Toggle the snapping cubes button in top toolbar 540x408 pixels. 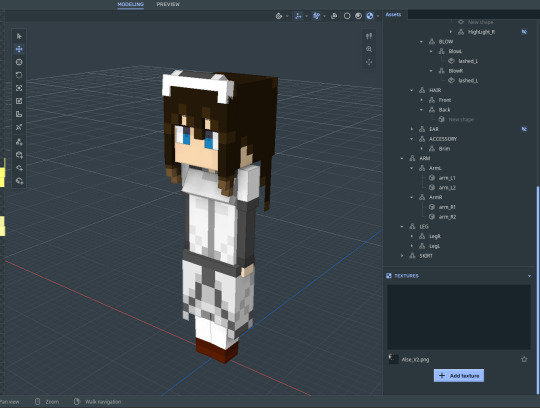[x=316, y=16]
